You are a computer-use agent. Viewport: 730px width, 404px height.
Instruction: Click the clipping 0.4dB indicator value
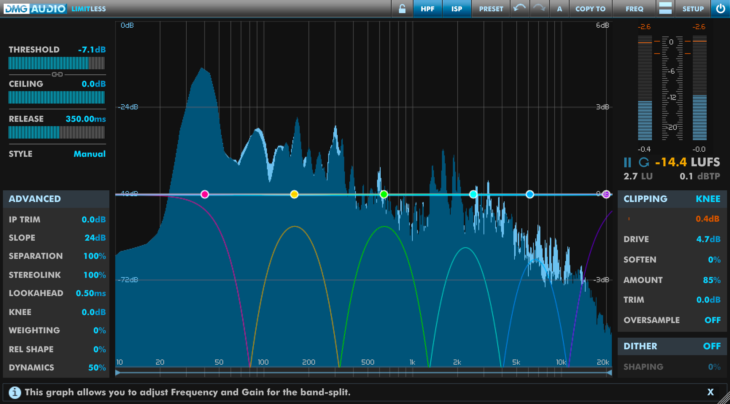708,219
